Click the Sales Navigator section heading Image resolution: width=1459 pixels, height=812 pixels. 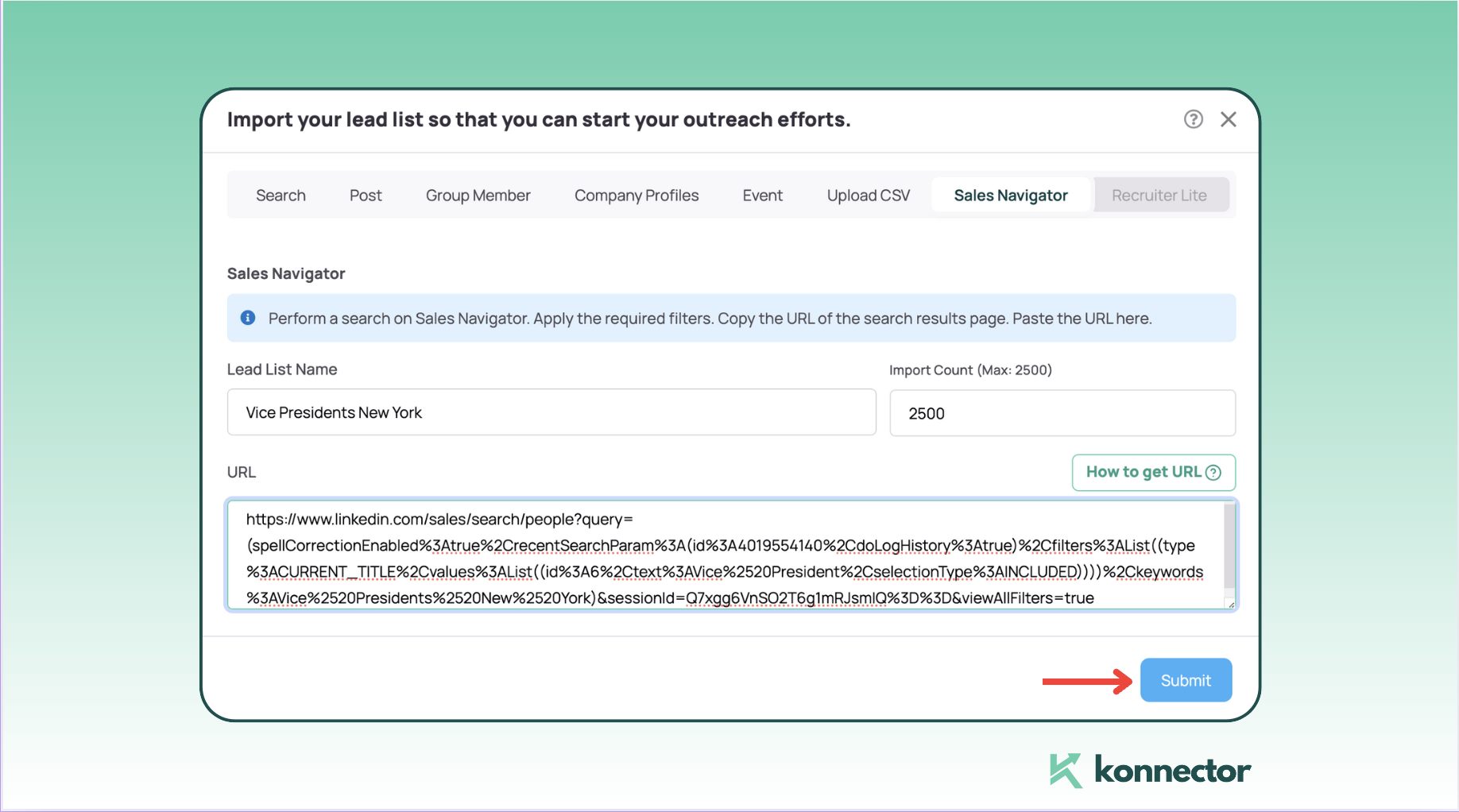point(286,273)
